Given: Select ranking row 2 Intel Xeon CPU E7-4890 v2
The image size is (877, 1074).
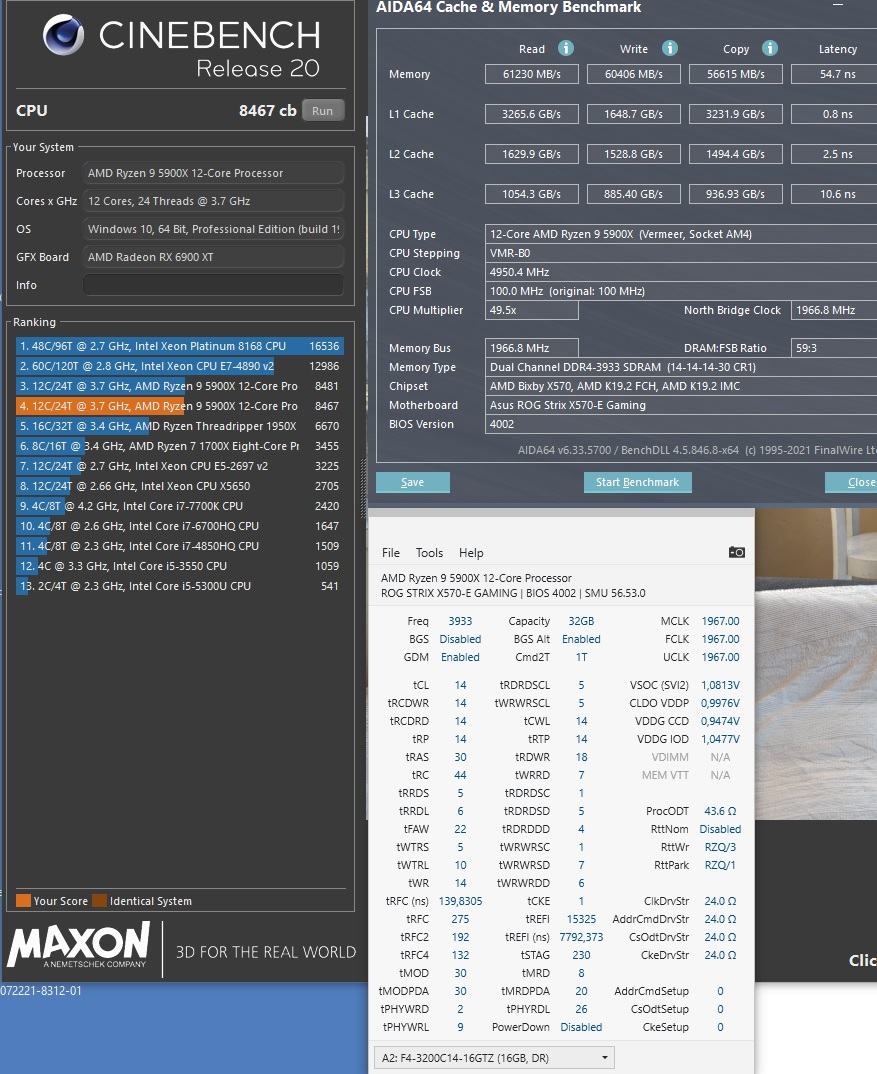Looking at the screenshot, I should tap(180, 366).
